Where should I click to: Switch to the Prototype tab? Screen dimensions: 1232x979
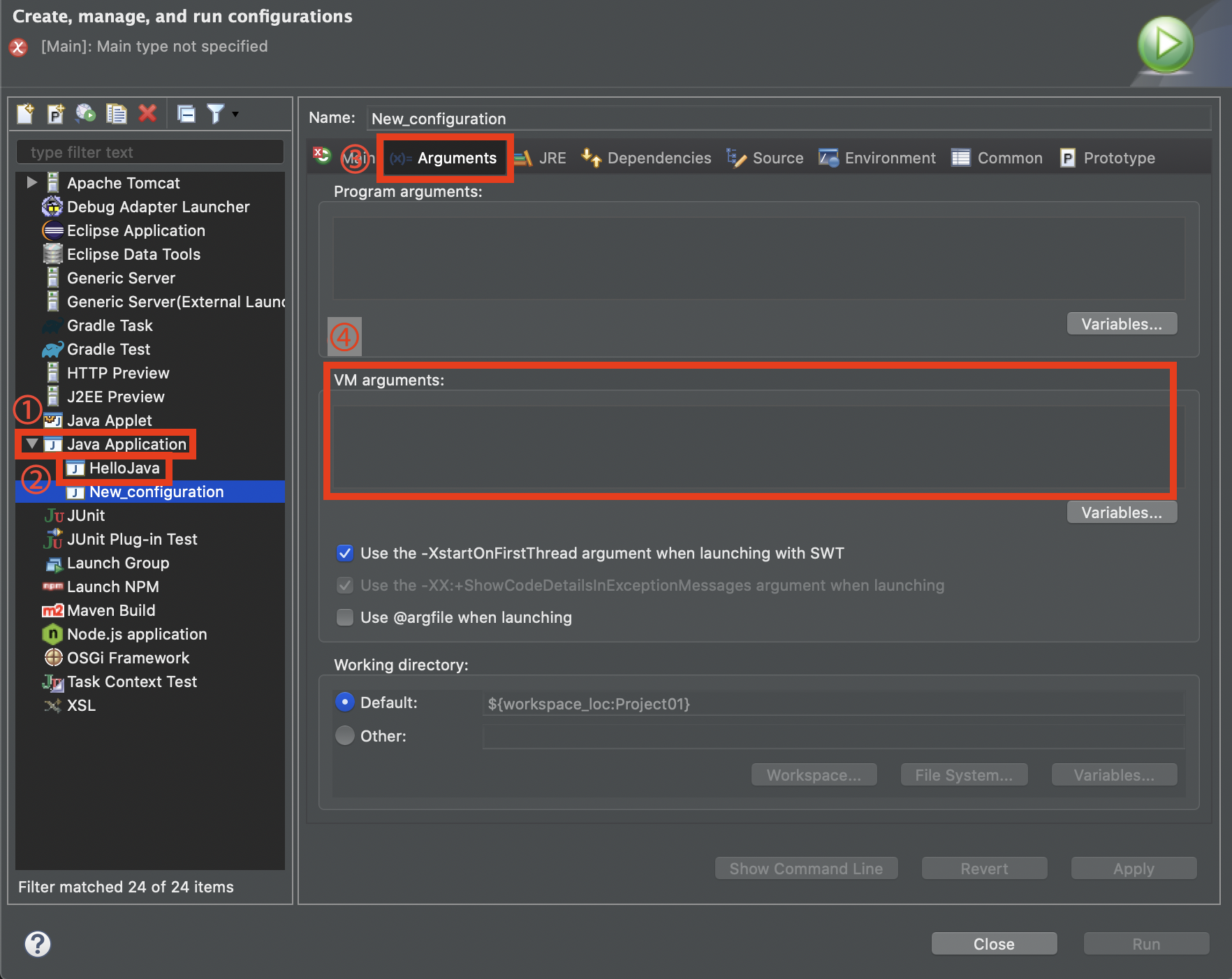[x=1107, y=159]
